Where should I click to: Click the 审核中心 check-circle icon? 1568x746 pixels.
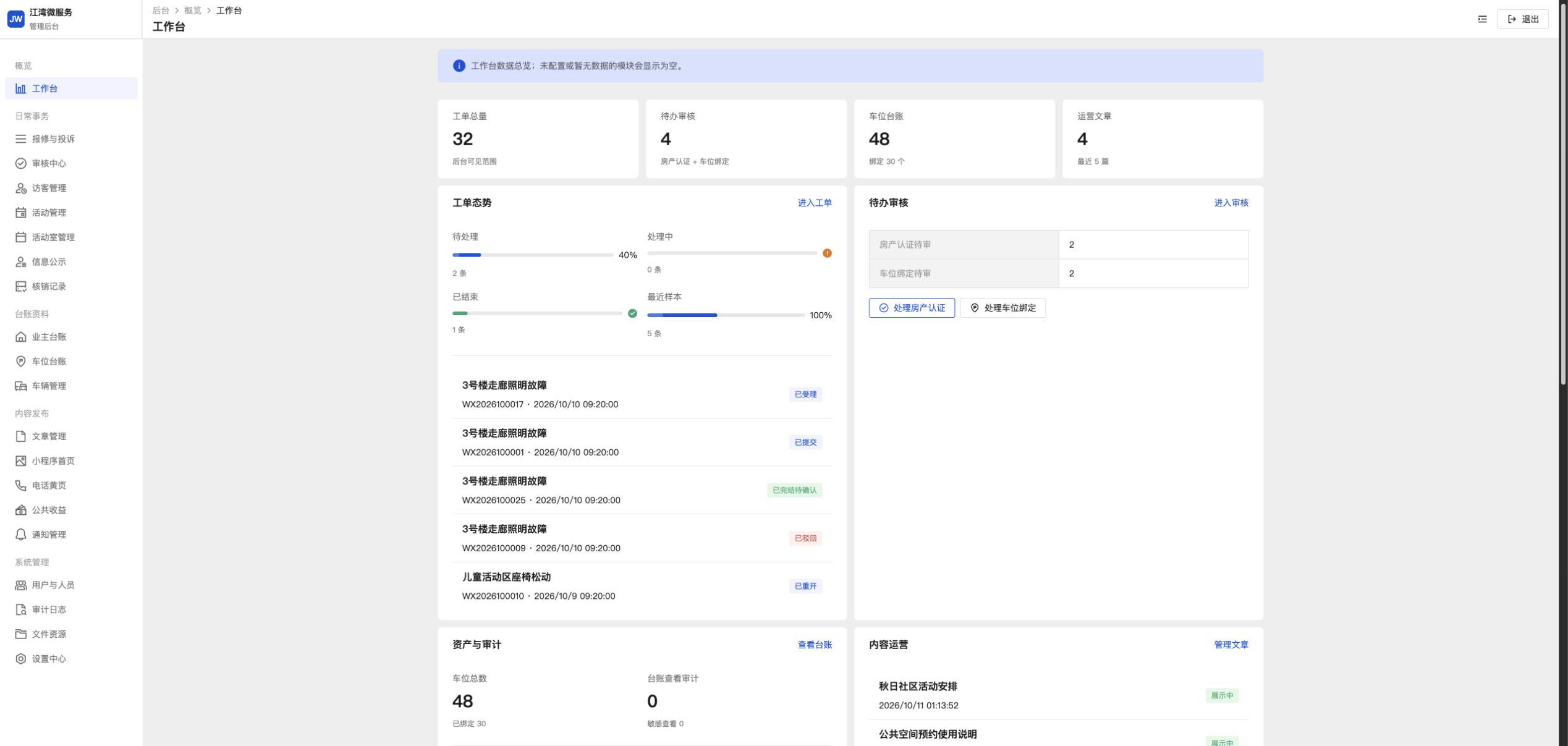tap(20, 163)
